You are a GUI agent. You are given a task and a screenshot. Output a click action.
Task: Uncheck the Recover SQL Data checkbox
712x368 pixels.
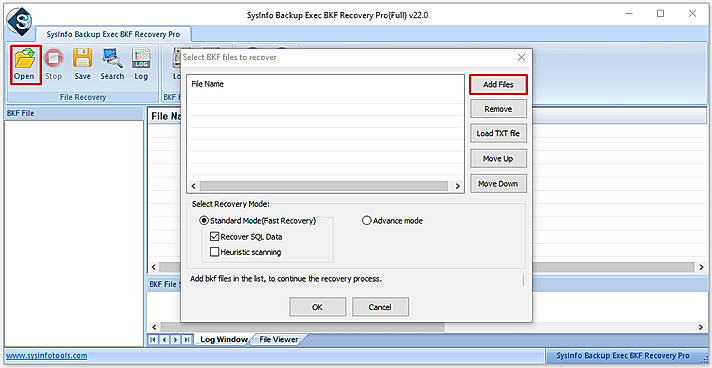coord(215,237)
